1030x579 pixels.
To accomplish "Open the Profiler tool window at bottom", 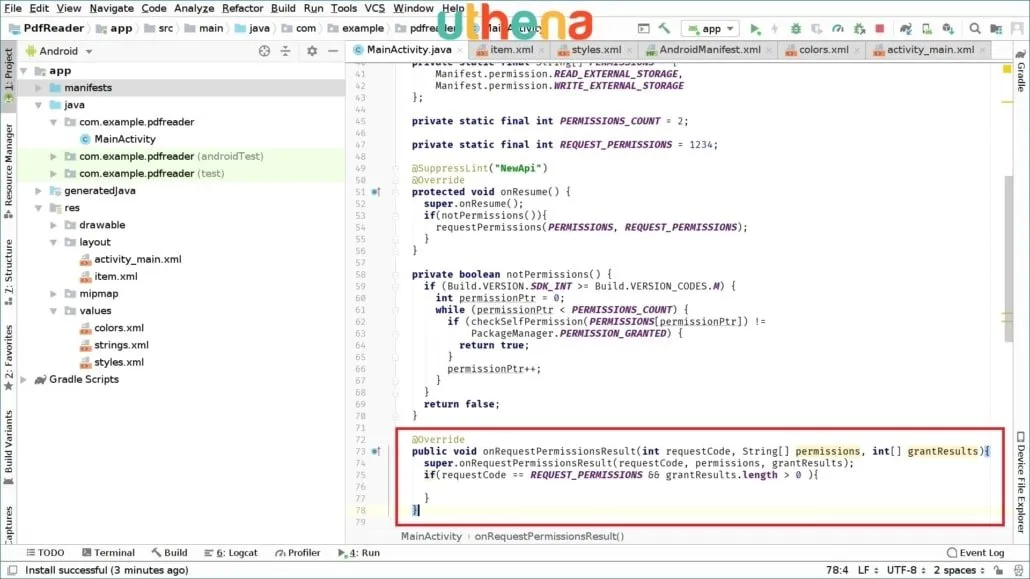I will 298,553.
